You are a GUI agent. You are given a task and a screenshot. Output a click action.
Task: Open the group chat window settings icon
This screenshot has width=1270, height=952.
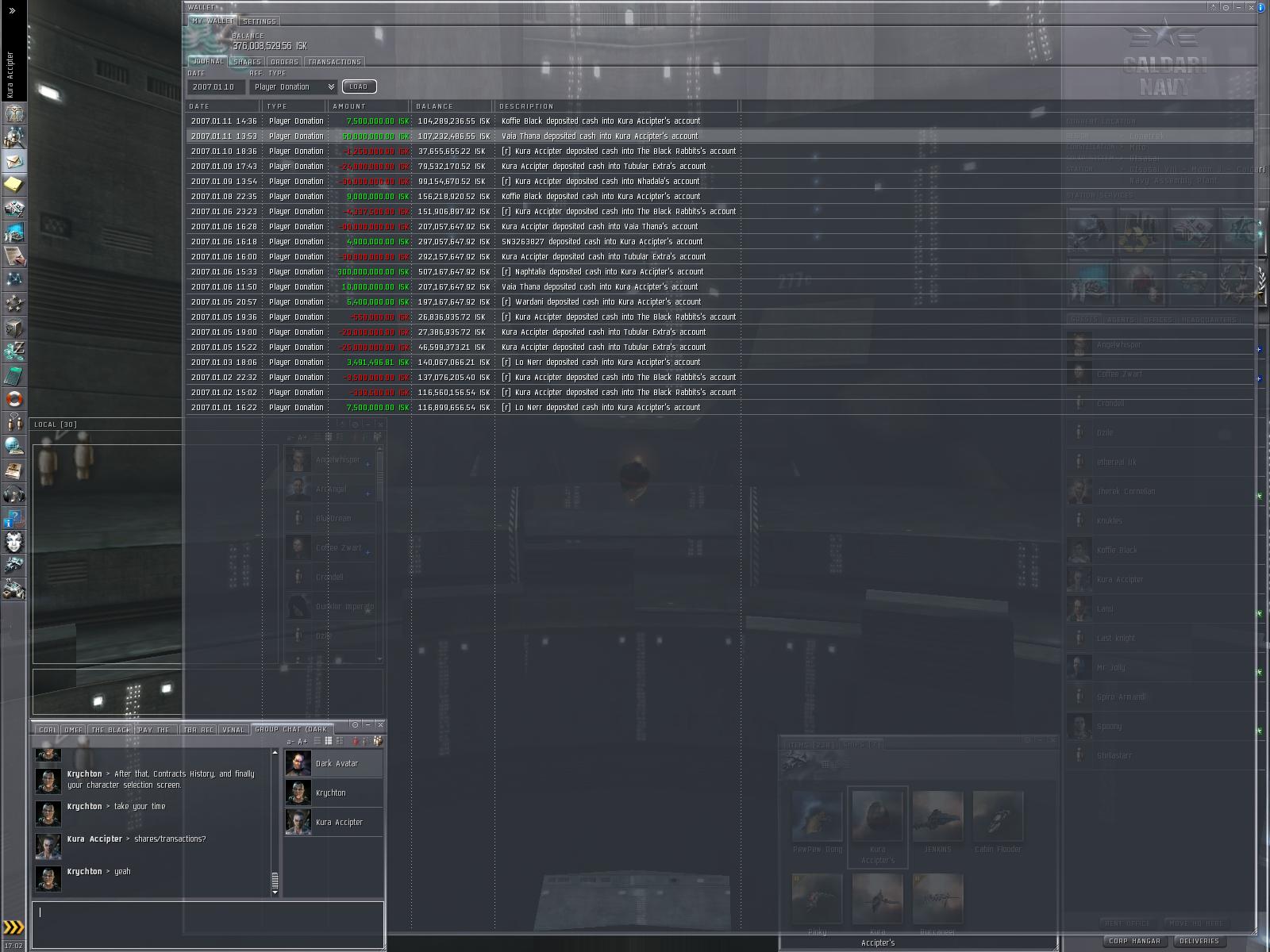pyautogui.click(x=355, y=724)
